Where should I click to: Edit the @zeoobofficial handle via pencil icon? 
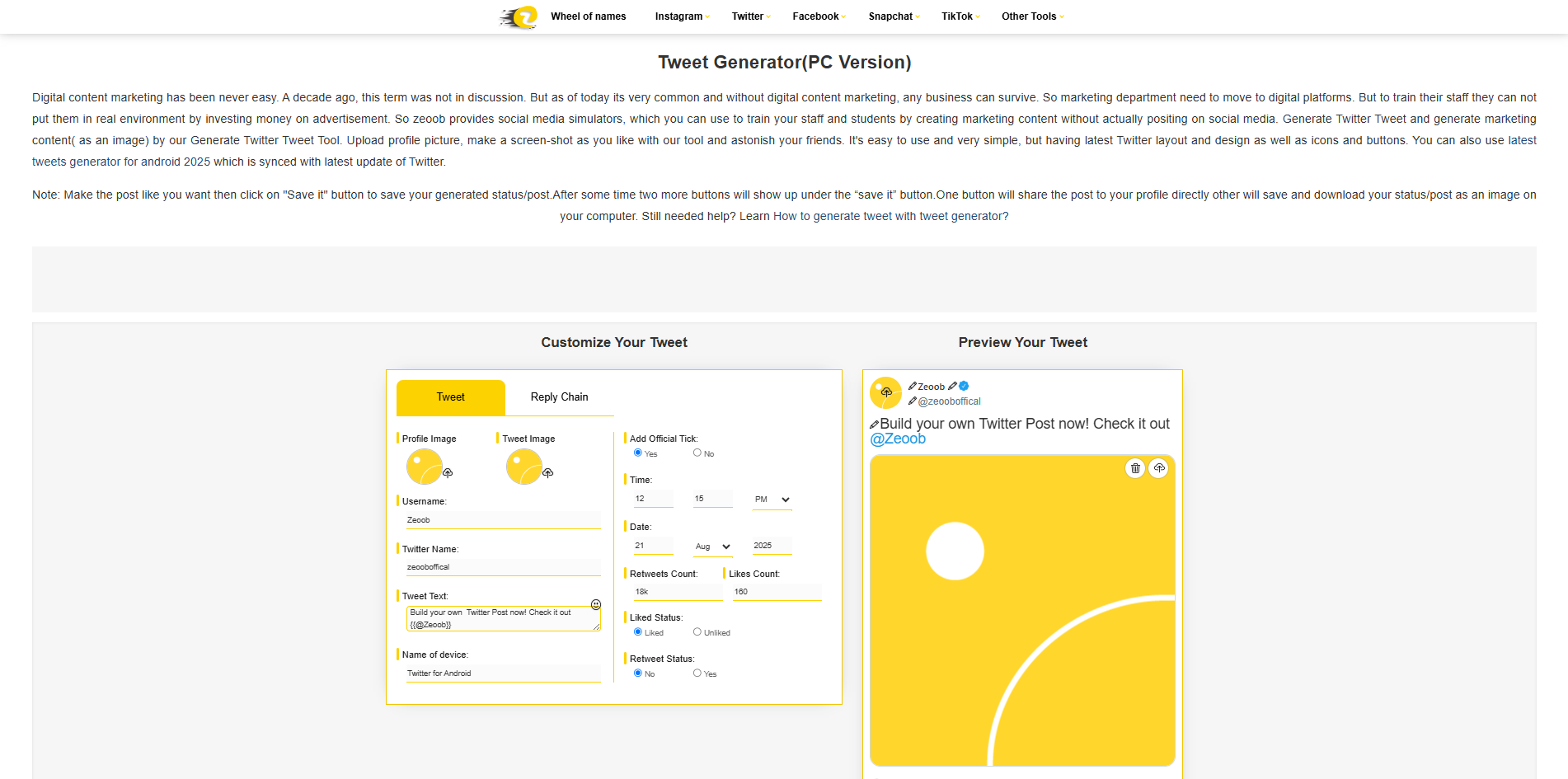[x=912, y=401]
